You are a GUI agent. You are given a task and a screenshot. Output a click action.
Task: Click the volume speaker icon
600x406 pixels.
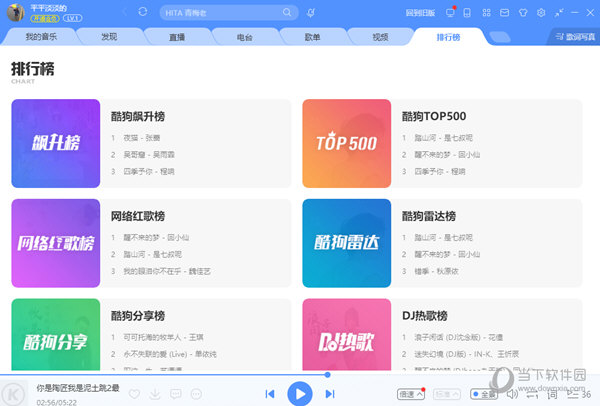coord(512,394)
